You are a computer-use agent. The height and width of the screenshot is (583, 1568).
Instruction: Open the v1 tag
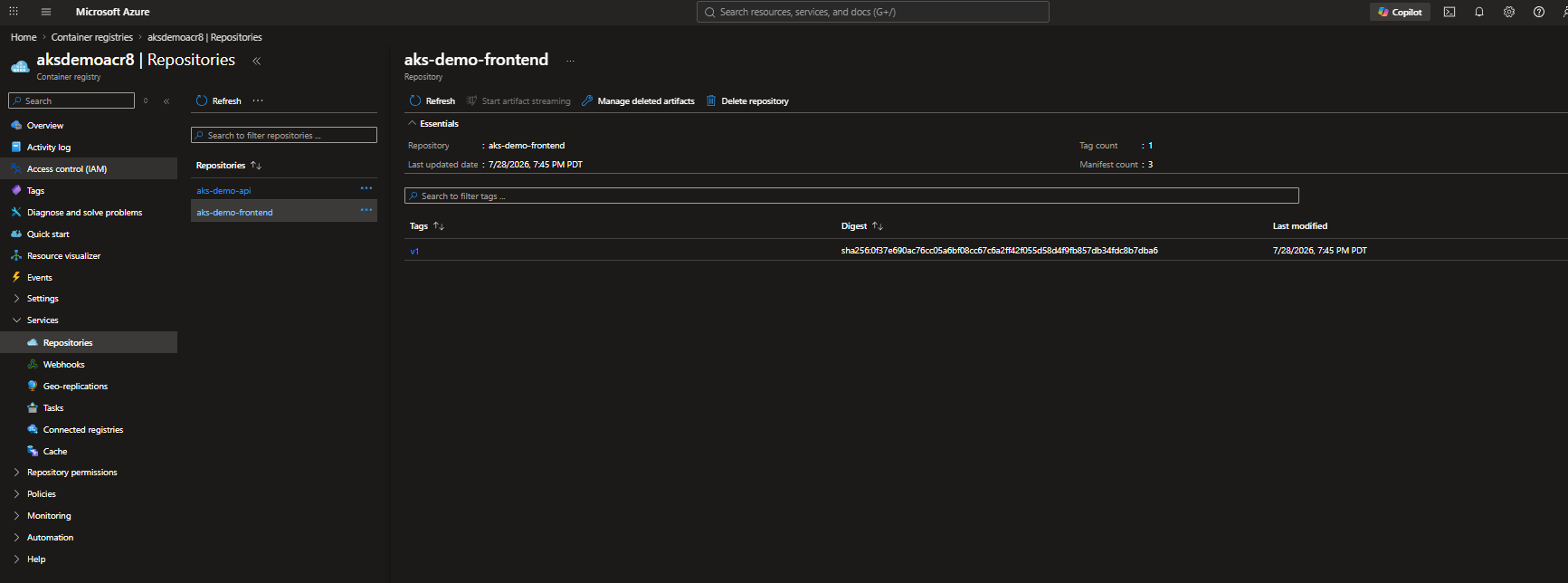[414, 252]
